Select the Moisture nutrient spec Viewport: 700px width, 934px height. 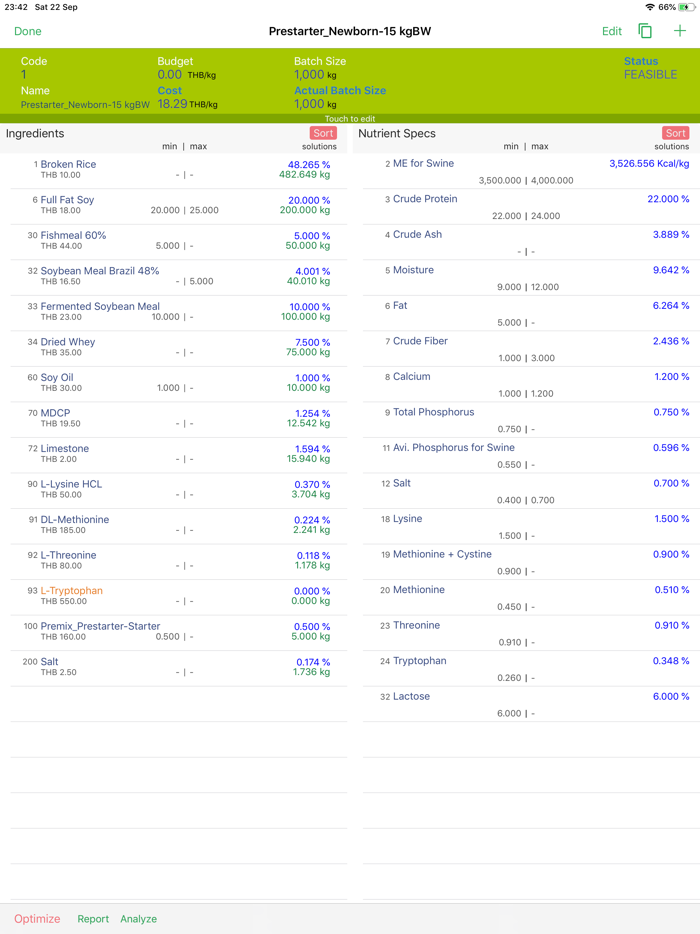pyautogui.click(x=531, y=277)
